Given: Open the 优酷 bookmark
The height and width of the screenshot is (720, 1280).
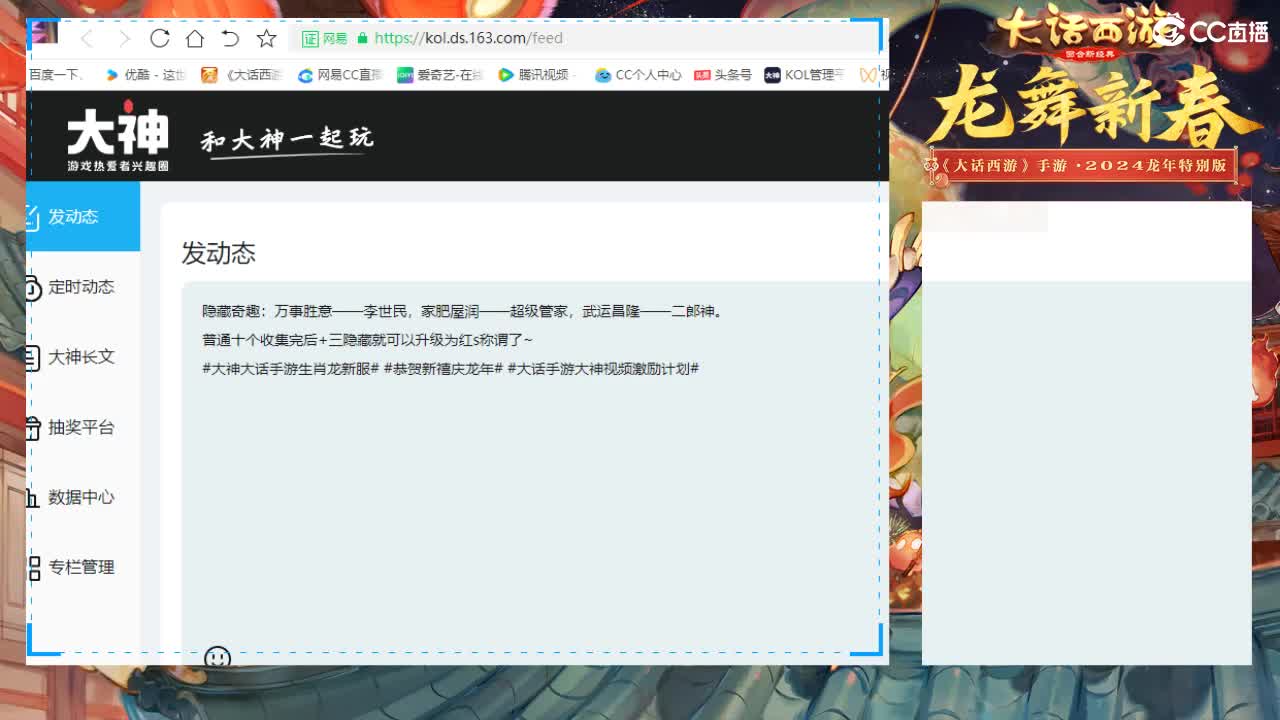Looking at the screenshot, I should 146,74.
